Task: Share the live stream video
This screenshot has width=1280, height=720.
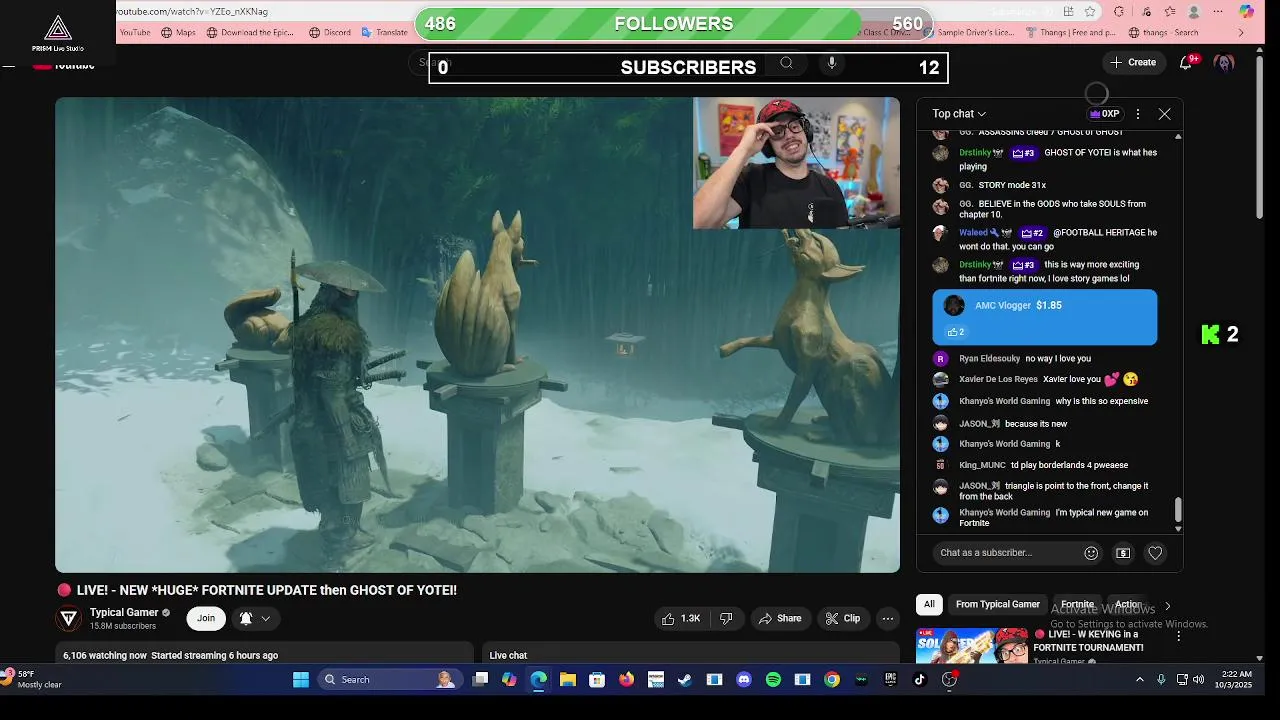Action: (x=779, y=619)
